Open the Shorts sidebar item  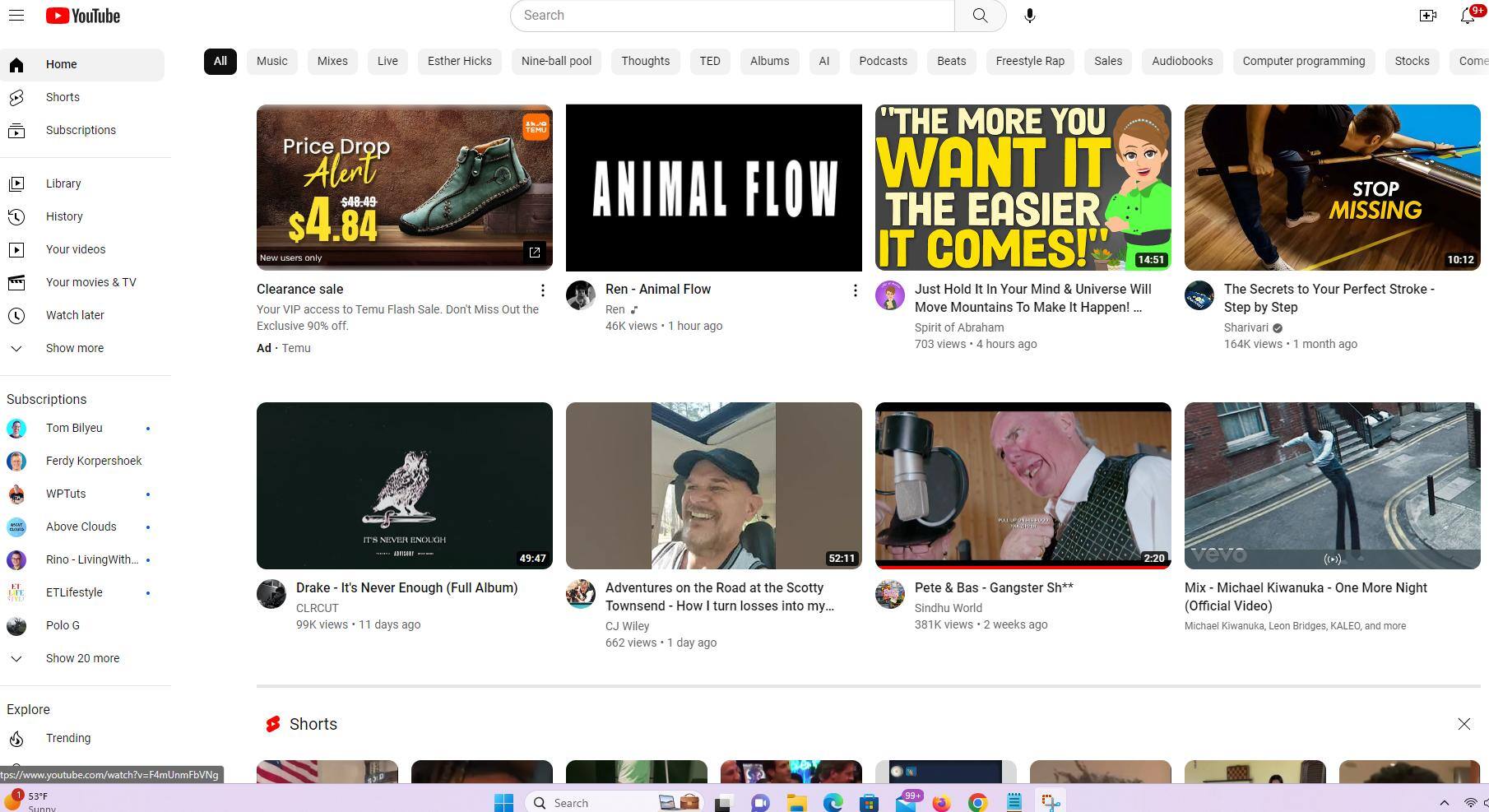(x=63, y=97)
